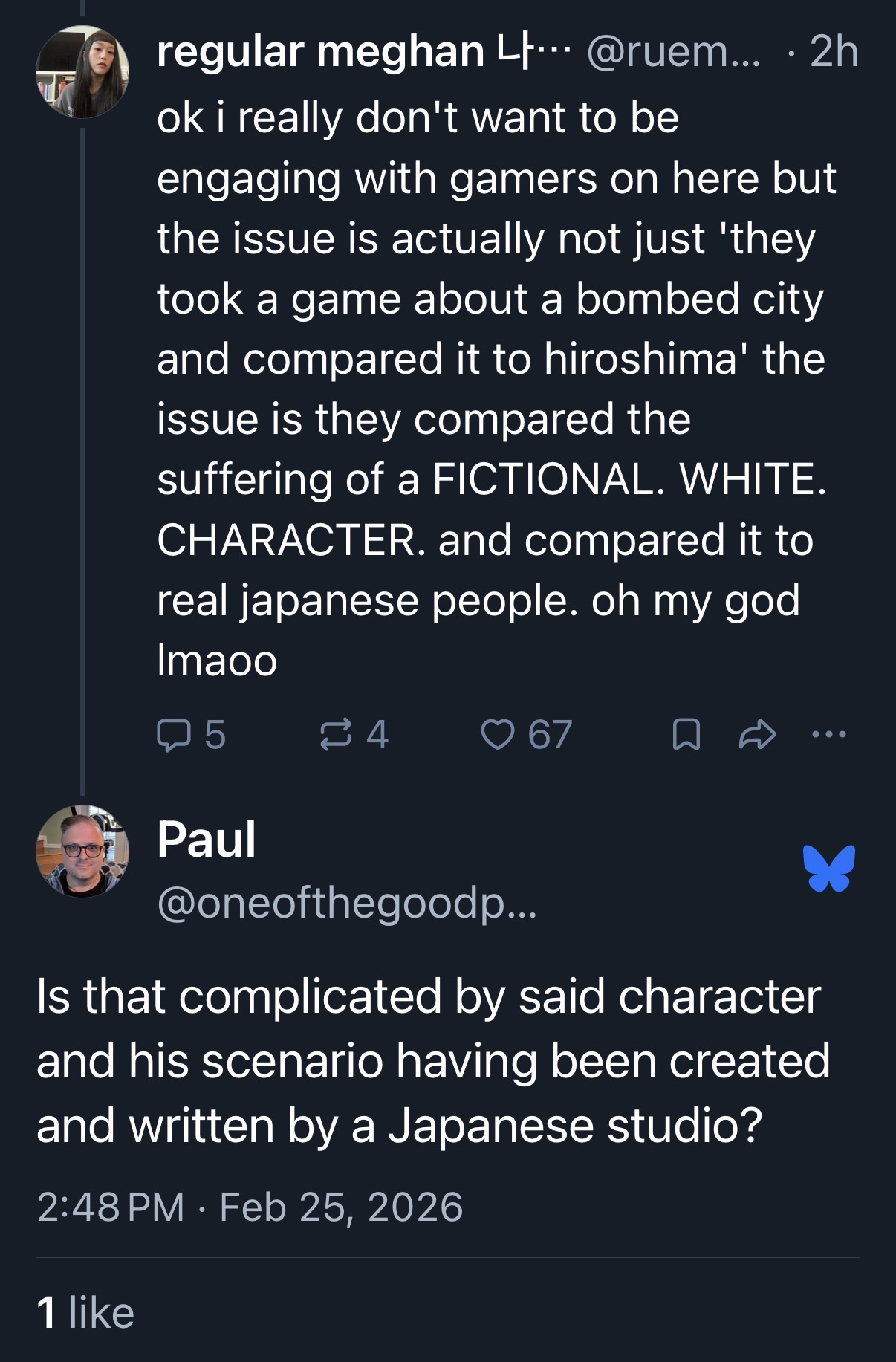This screenshot has height=1362, width=896.
Task: Click the 'regular meghan' display name
Action: [320, 53]
